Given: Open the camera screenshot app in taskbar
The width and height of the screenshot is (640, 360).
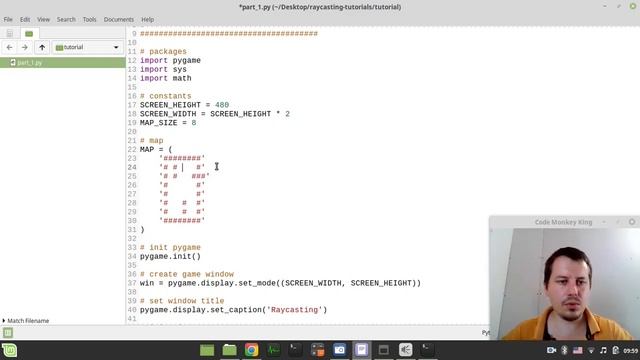Looking at the screenshot, I should 340,350.
